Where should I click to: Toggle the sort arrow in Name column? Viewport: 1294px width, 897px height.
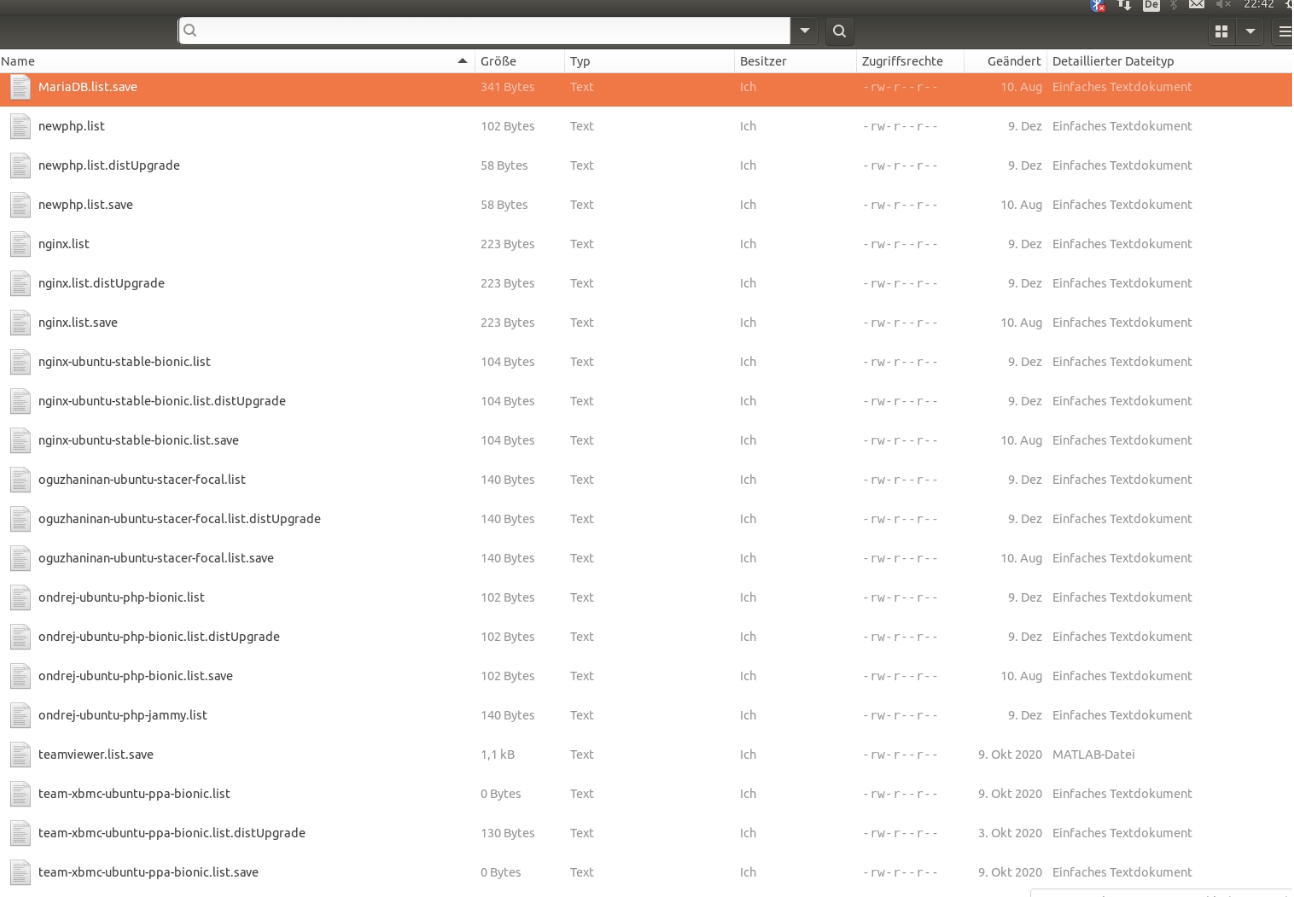(x=462, y=61)
